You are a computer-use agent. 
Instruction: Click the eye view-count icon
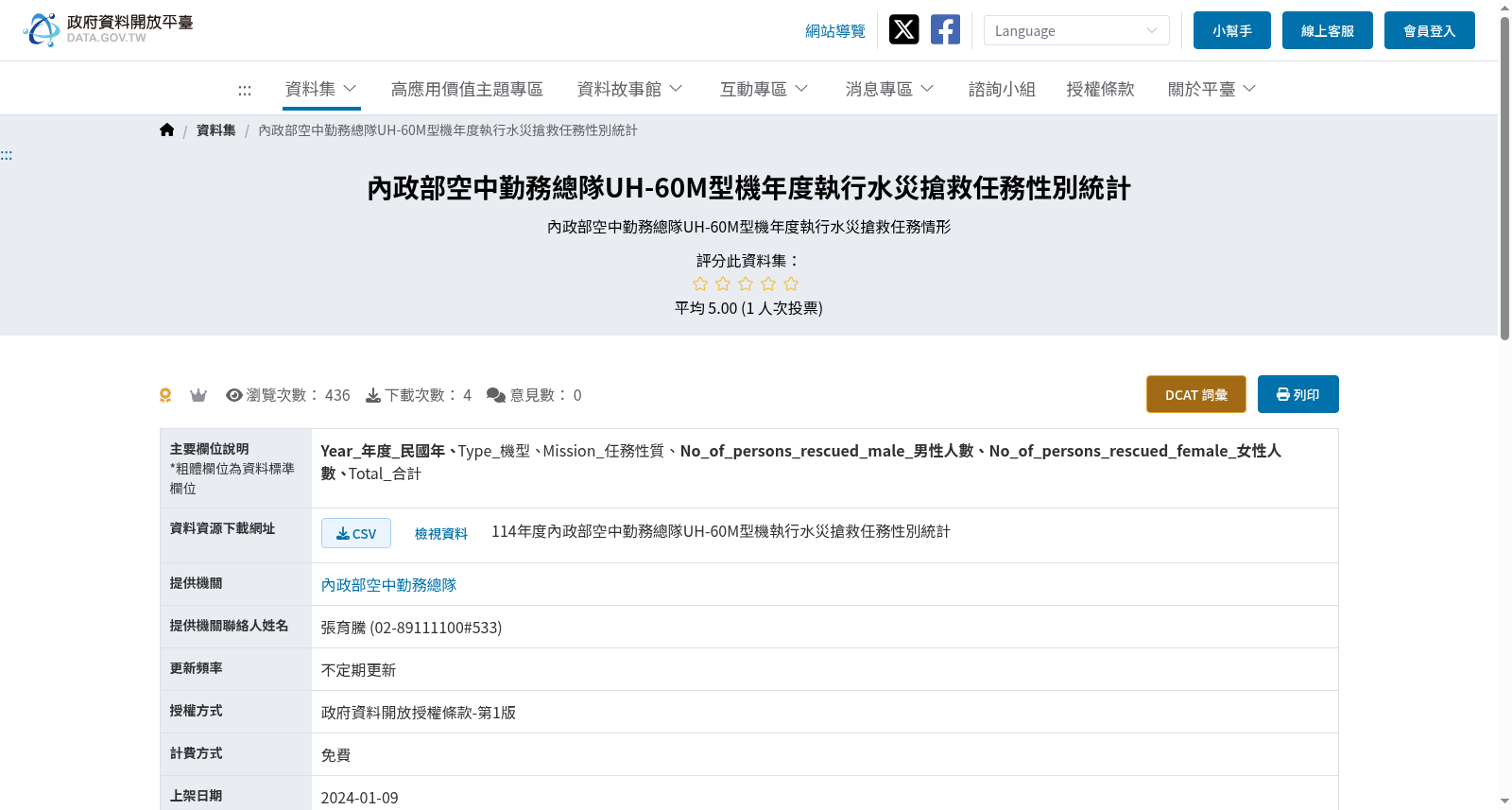point(234,395)
